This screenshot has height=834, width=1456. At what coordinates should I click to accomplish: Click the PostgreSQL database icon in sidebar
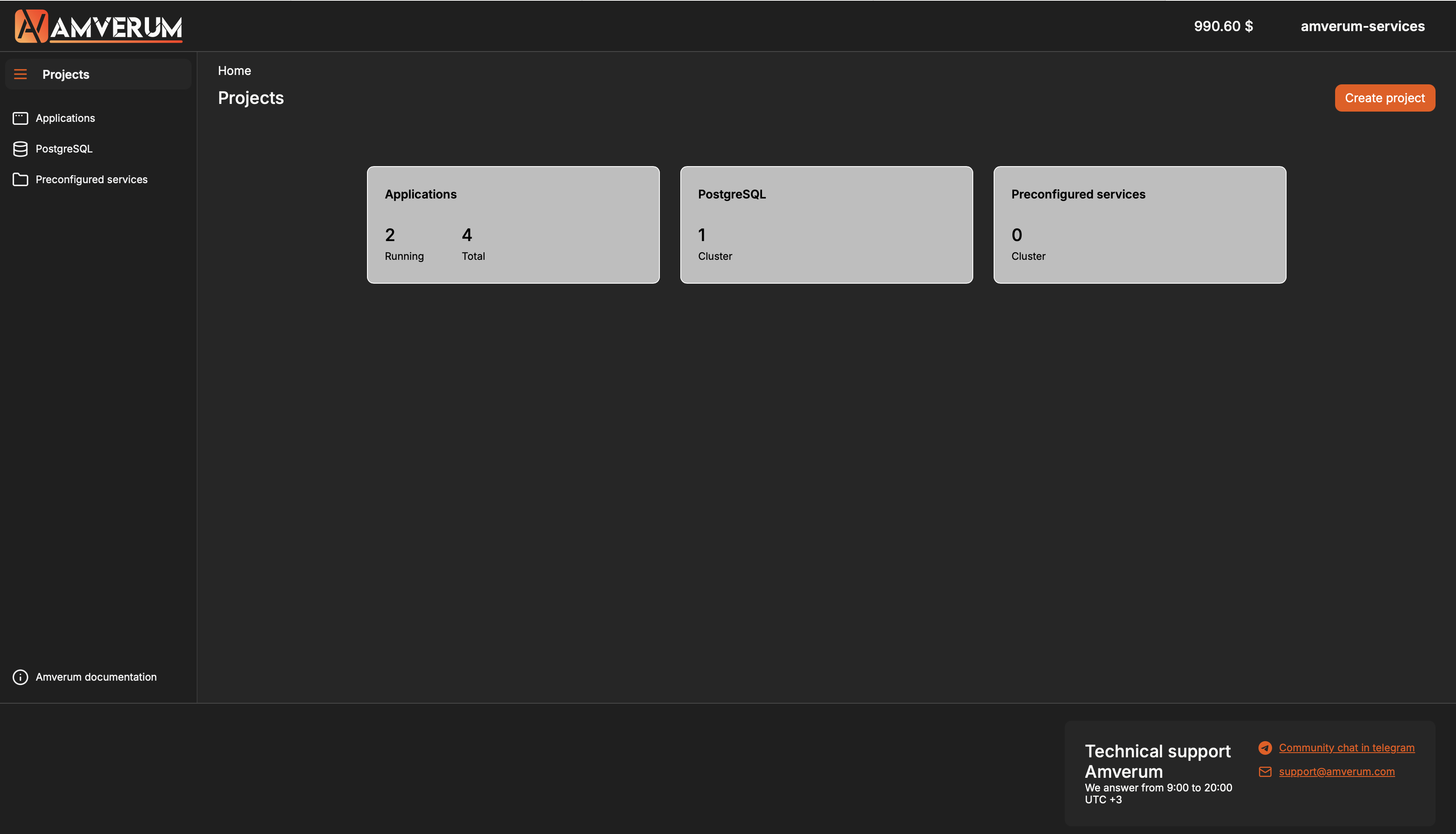[x=20, y=149]
